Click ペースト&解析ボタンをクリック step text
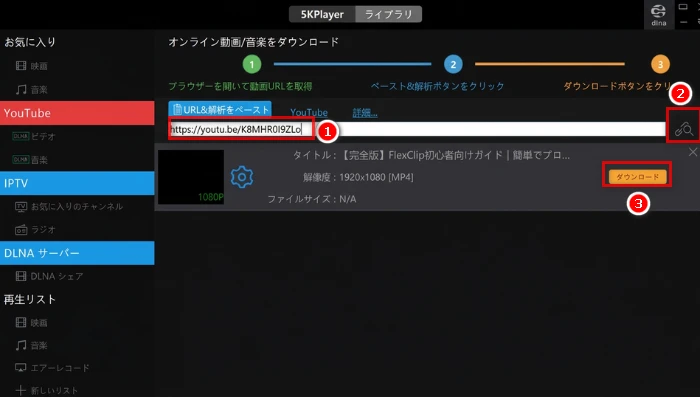Viewport: 700px width, 400px height. tap(438, 86)
